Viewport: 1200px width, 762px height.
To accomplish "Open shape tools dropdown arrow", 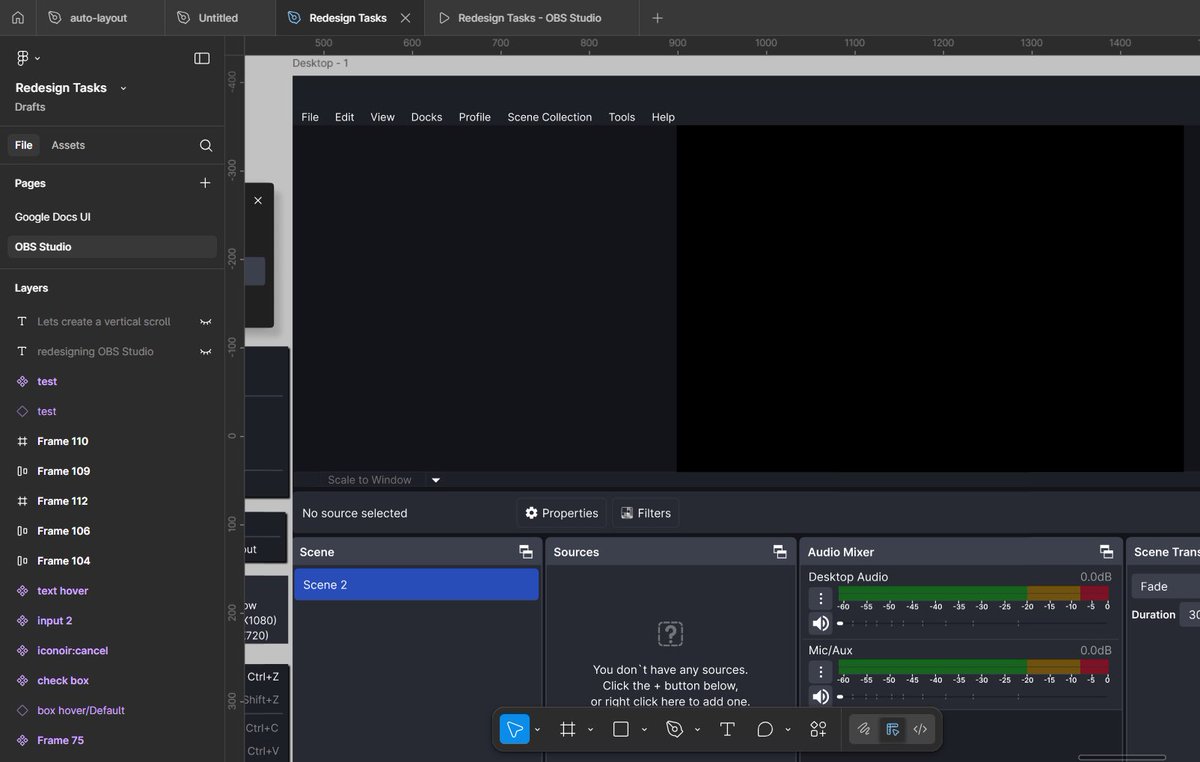I will 644,730.
